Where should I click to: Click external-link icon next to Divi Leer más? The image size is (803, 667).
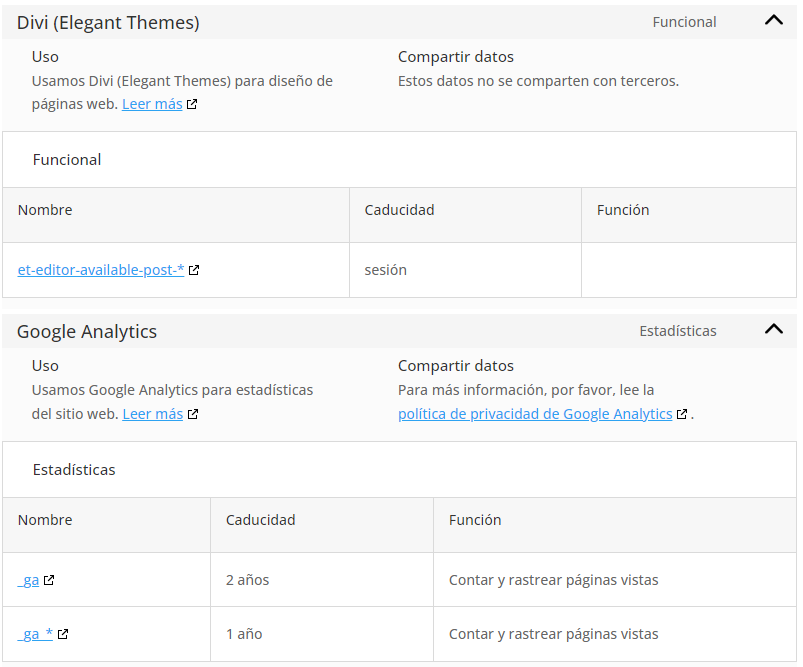192,105
